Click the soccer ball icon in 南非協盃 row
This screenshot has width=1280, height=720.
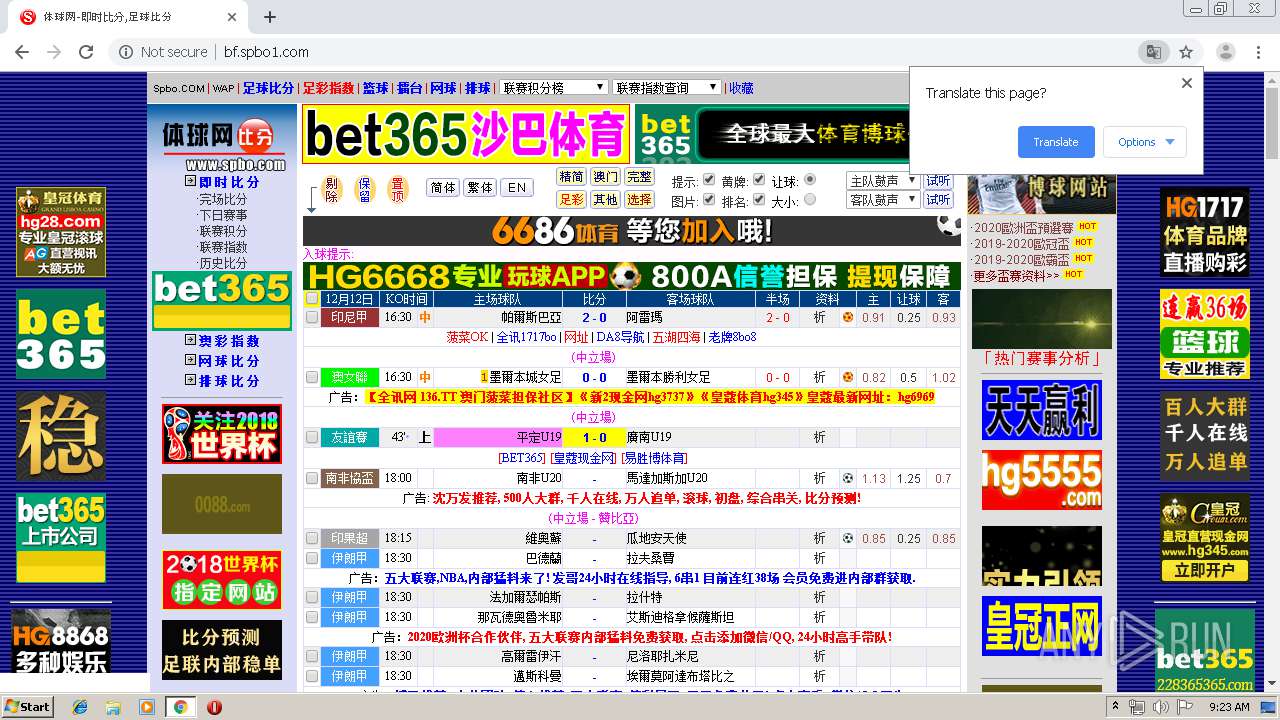pyautogui.click(x=848, y=478)
